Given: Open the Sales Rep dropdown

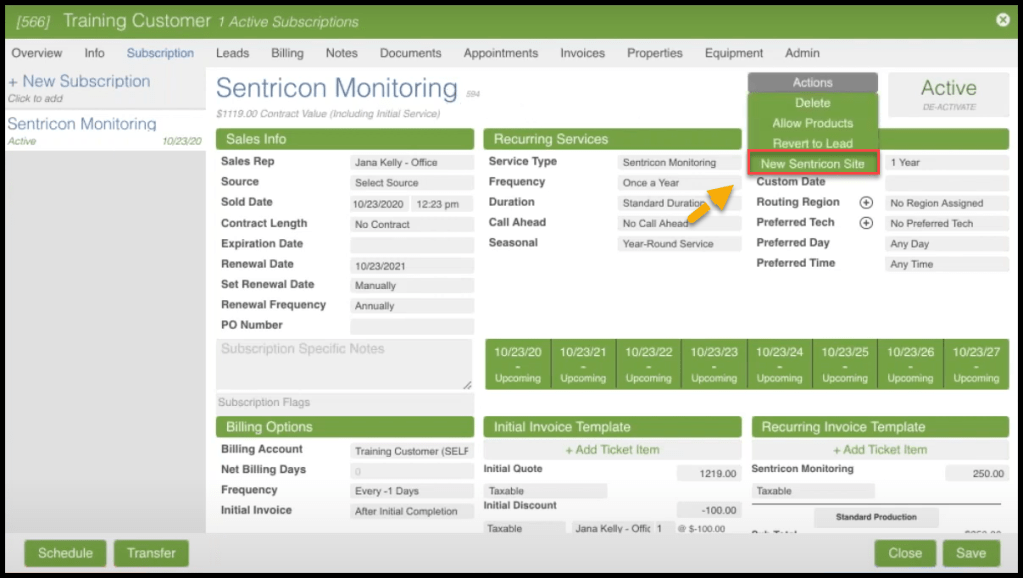Looking at the screenshot, I should coord(411,163).
